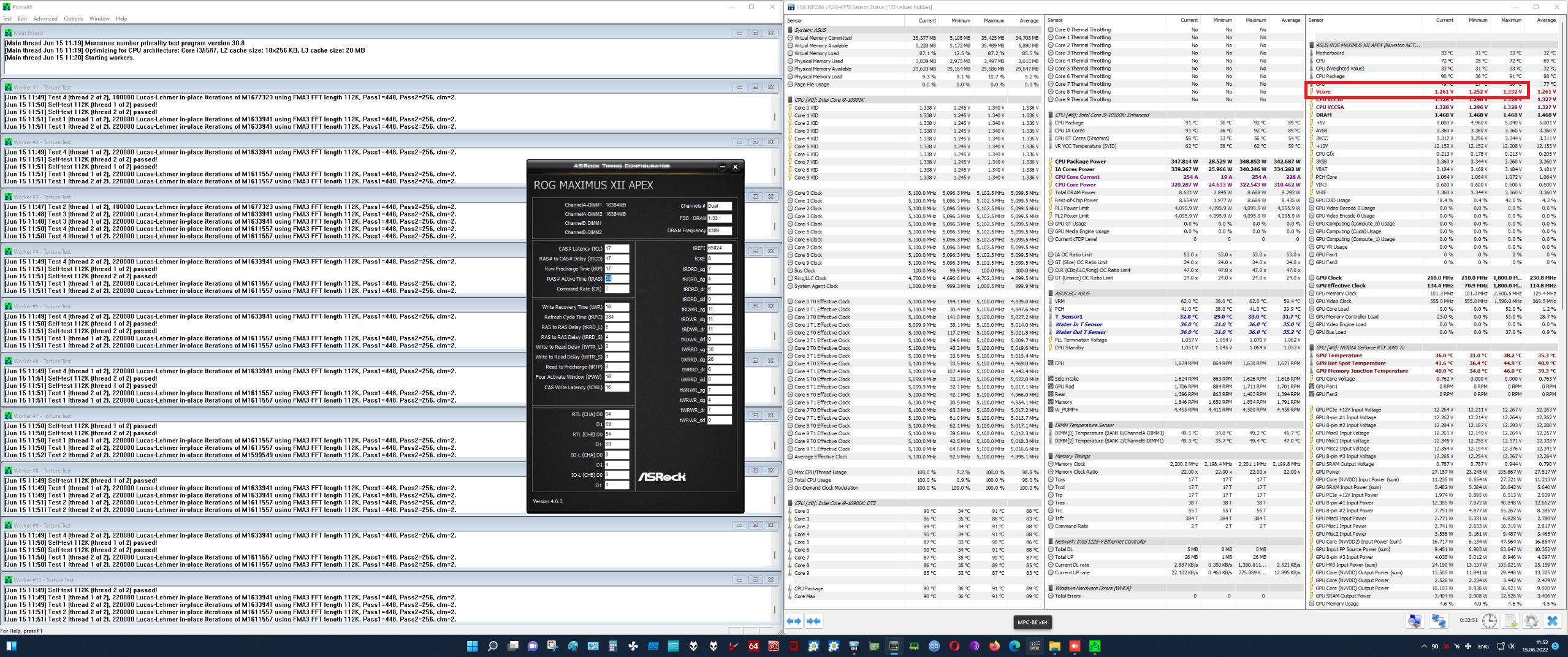1568x657 pixels.
Task: Click RAS# Active Time (tRAS) field
Action: click(x=617, y=279)
